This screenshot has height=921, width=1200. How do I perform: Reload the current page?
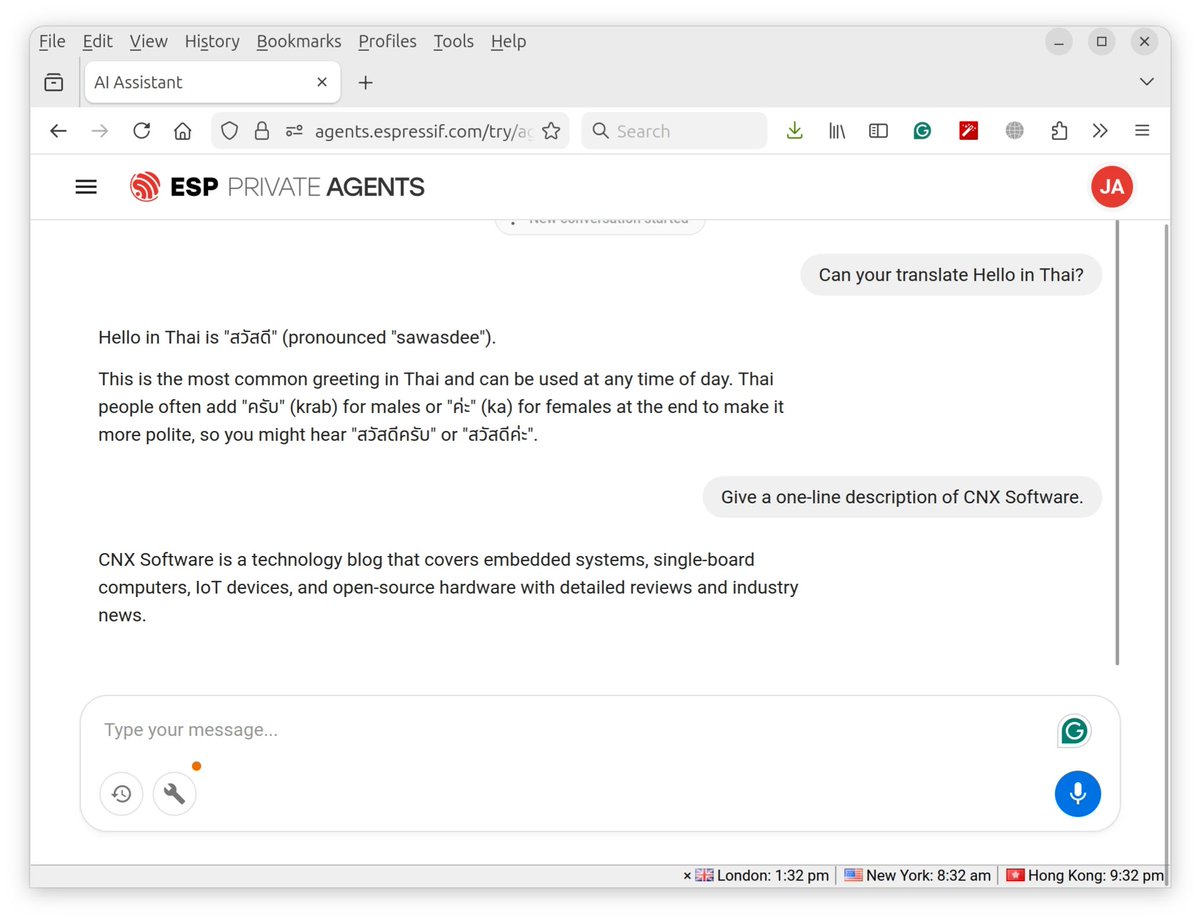click(141, 131)
